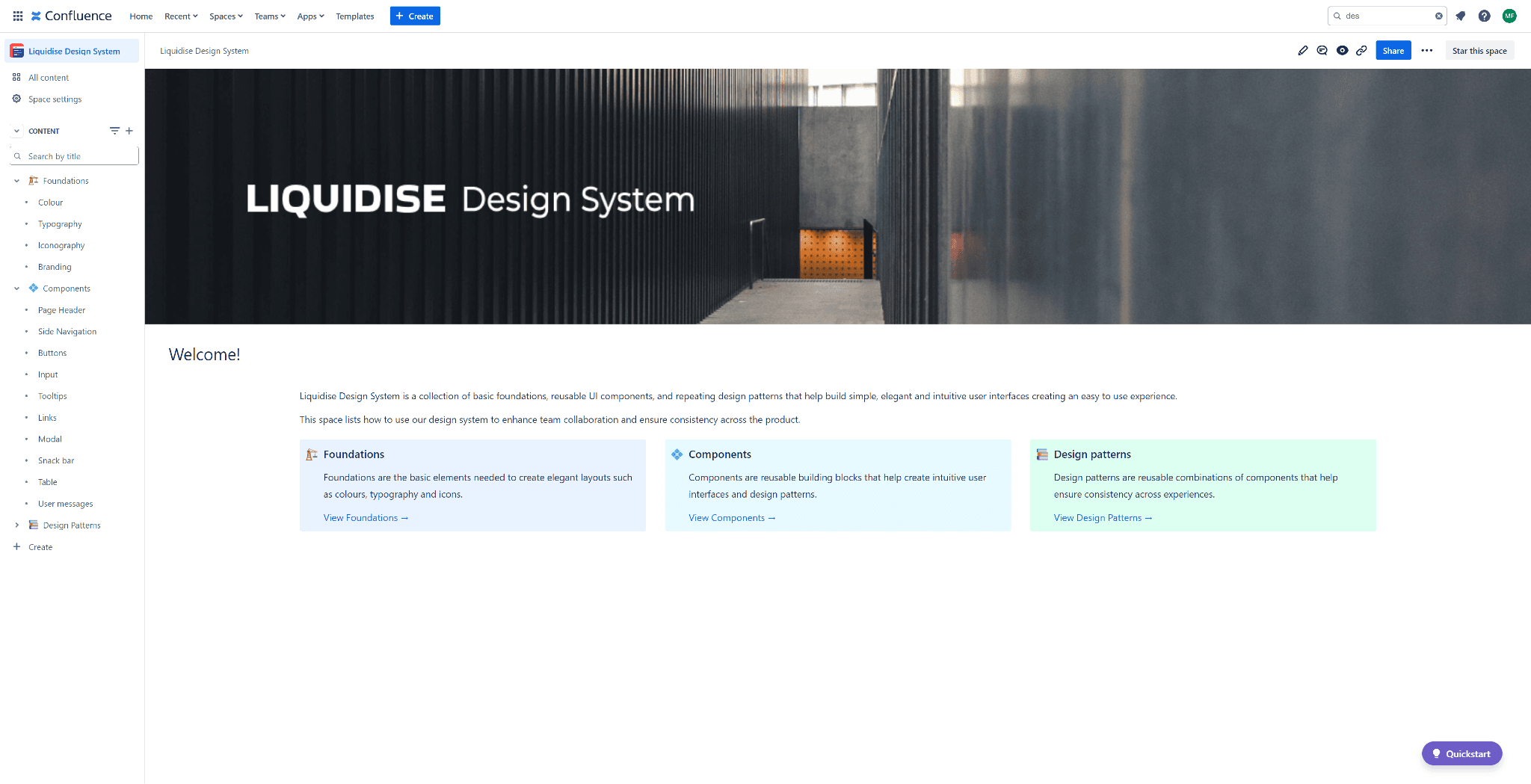Click the Design patterns card icon
1531x784 pixels.
coord(1042,454)
